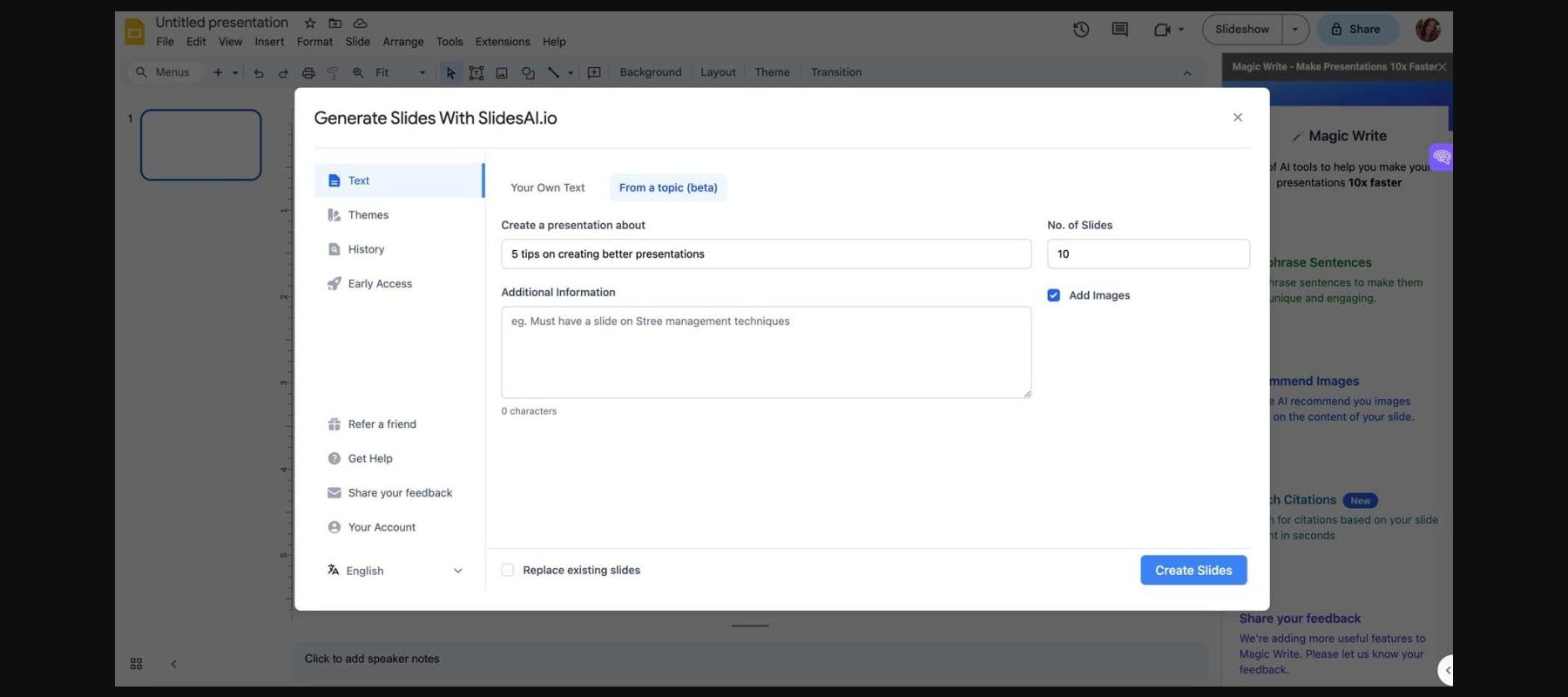Close the SlidesAI.io dialog
Screen dimensions: 1568x697
[1237, 118]
